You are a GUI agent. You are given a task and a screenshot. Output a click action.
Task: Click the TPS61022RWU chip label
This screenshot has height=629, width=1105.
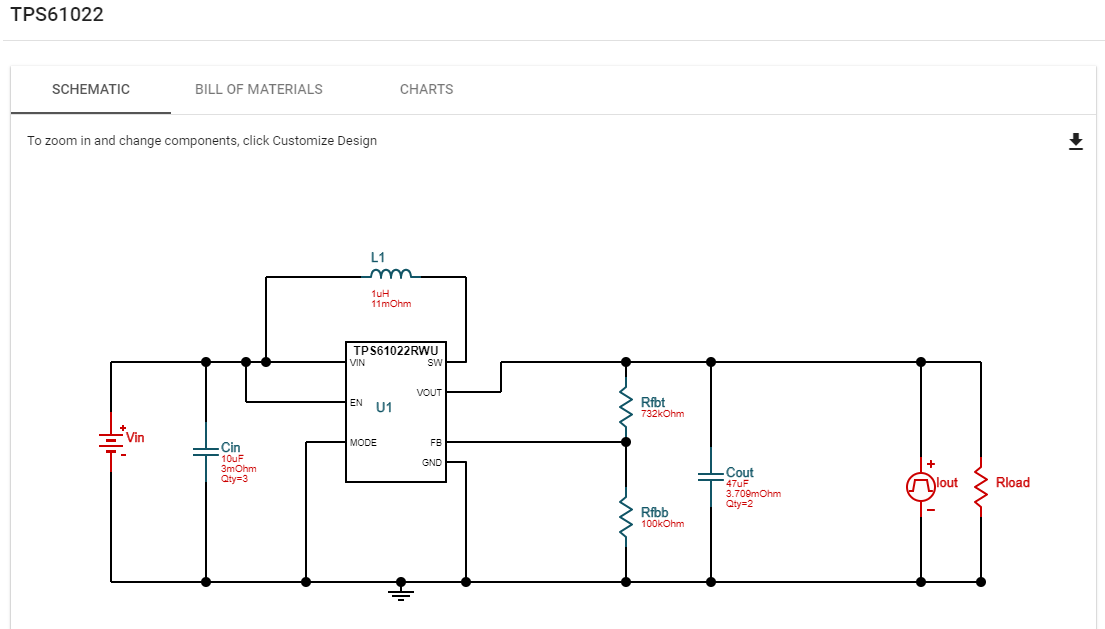[395, 350]
